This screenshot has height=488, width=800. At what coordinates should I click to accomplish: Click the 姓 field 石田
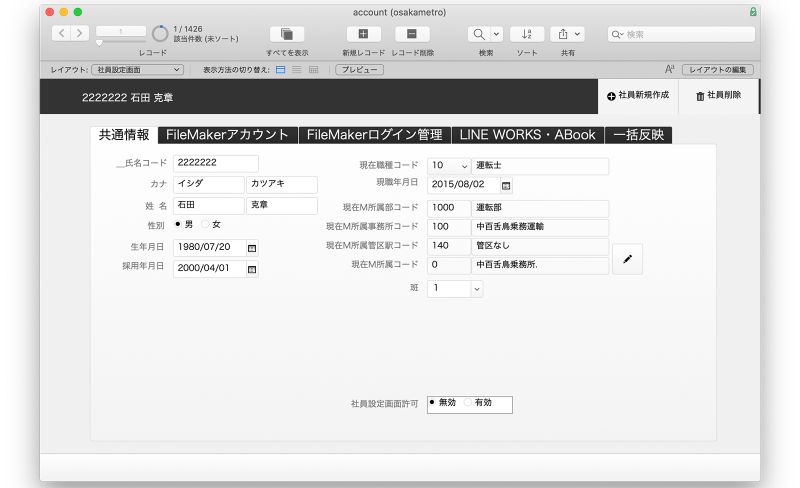[x=208, y=205]
